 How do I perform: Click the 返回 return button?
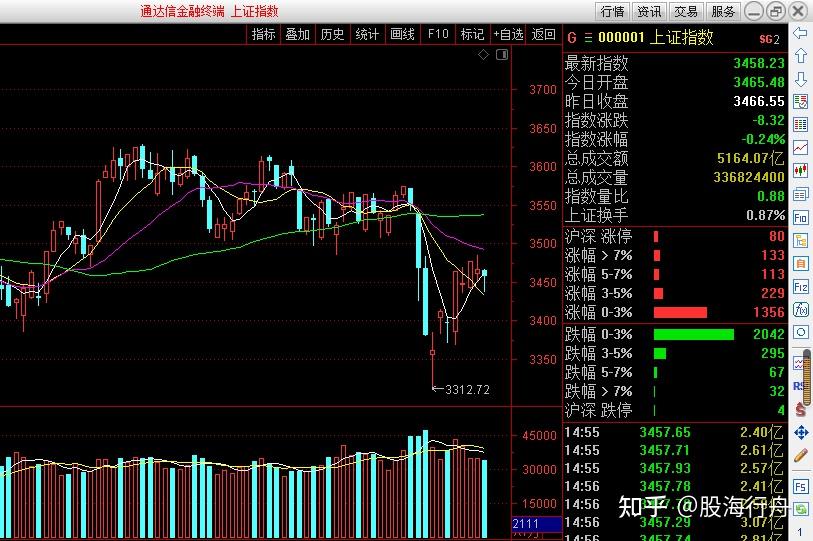(543, 34)
